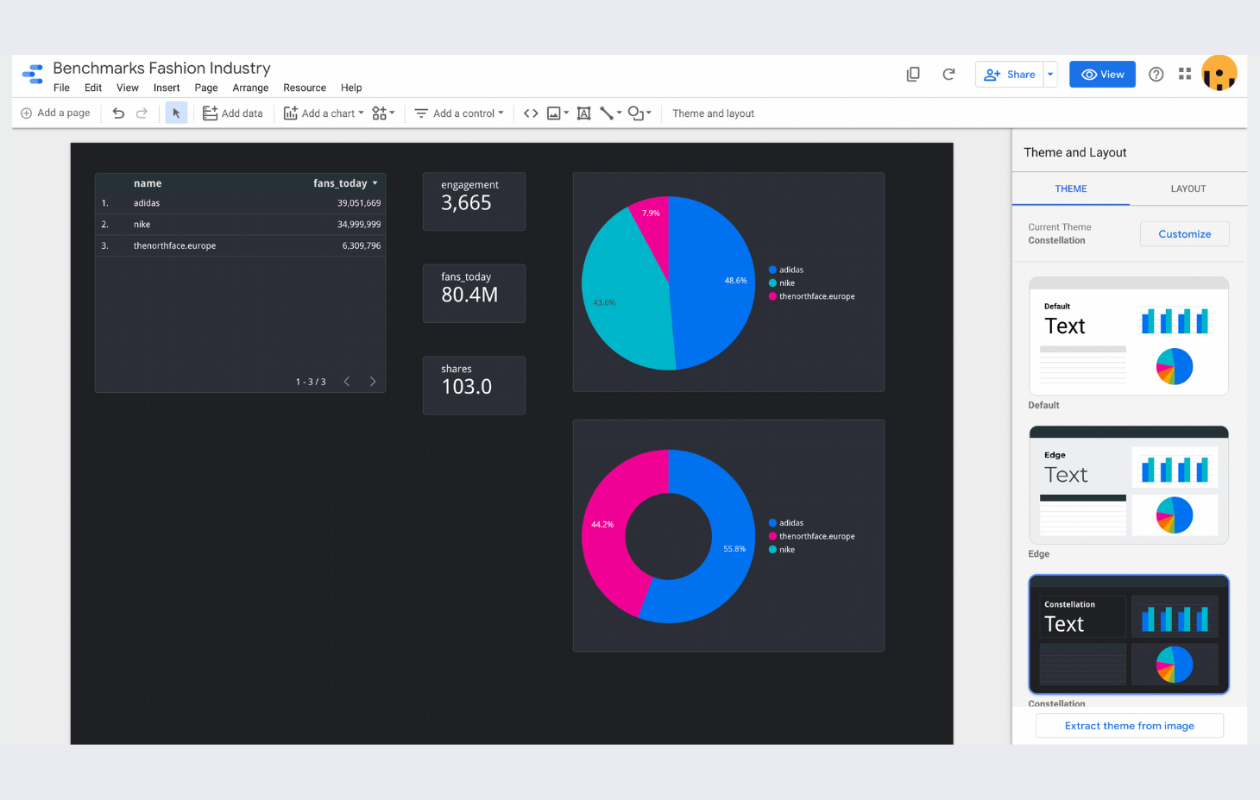Screen dimensions: 1260x800
Task: Open the line tool dropdown arrow
Action: tap(619, 113)
